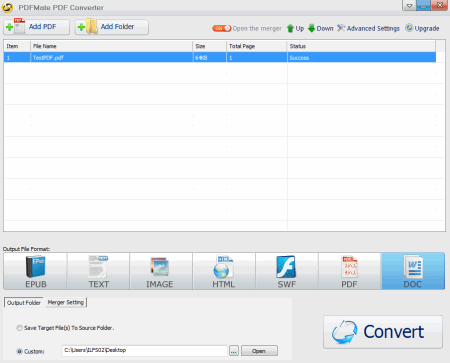Click the Add Folder button

(112, 27)
